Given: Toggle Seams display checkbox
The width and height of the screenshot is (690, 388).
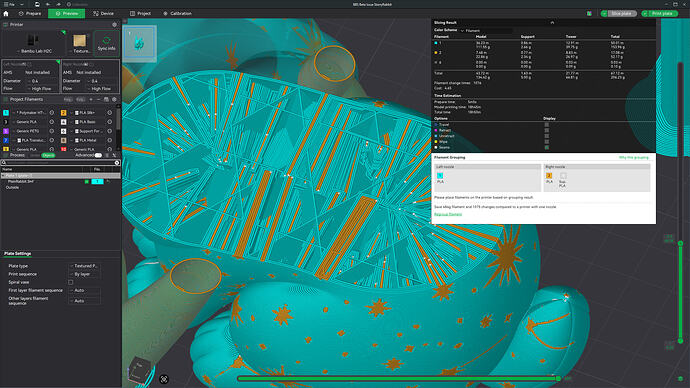Looking at the screenshot, I should pyautogui.click(x=547, y=147).
